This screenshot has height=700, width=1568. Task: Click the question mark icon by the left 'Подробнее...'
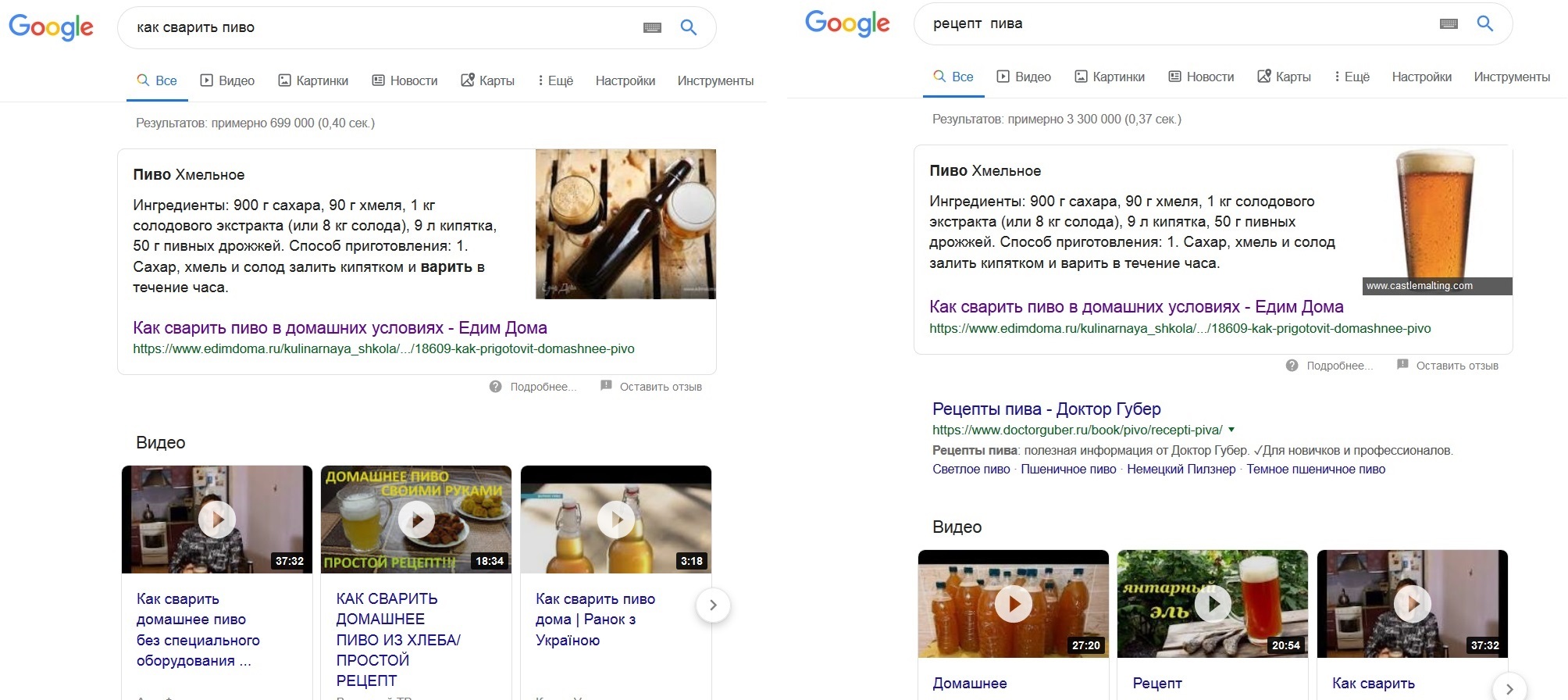click(x=495, y=387)
